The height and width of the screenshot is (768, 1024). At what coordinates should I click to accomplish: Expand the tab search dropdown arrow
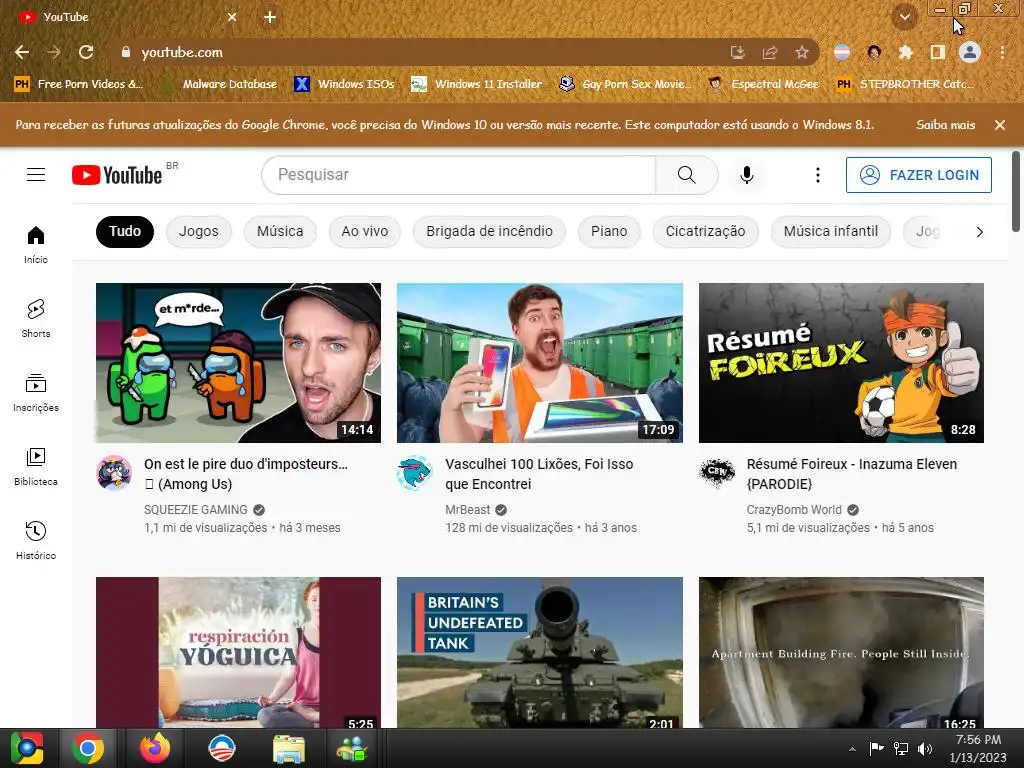[904, 17]
